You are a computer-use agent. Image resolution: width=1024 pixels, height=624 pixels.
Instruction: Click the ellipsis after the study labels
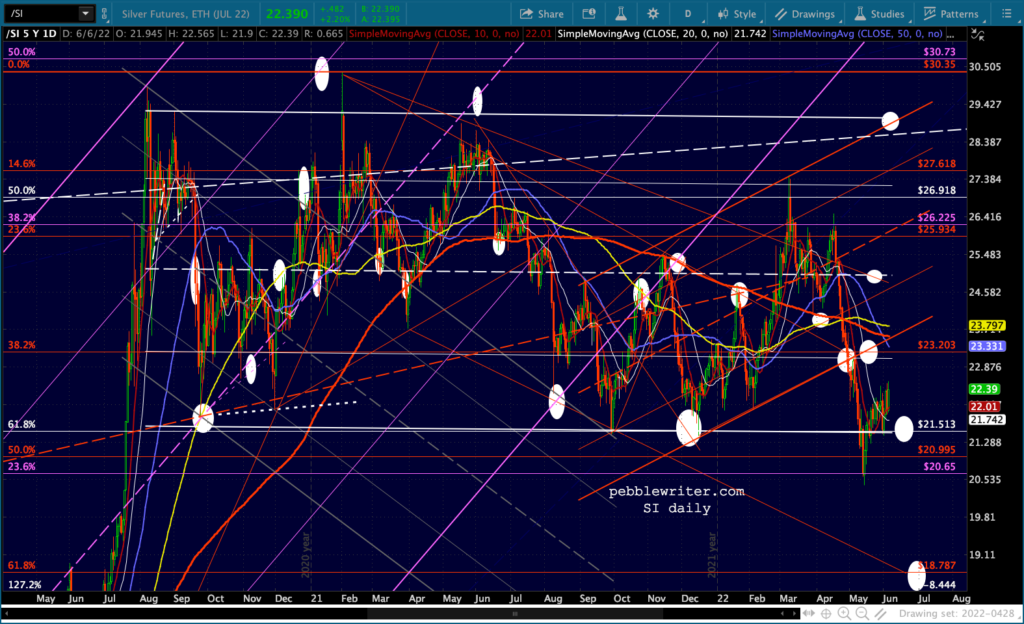[x=952, y=33]
